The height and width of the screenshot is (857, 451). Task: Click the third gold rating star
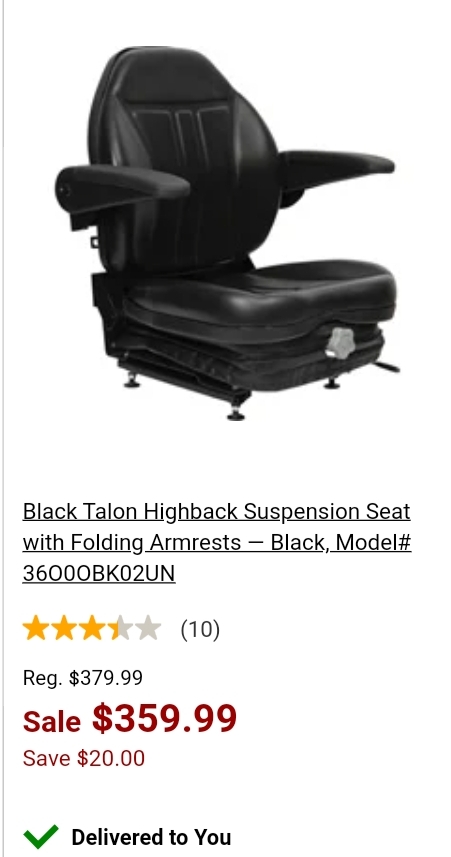(92, 629)
